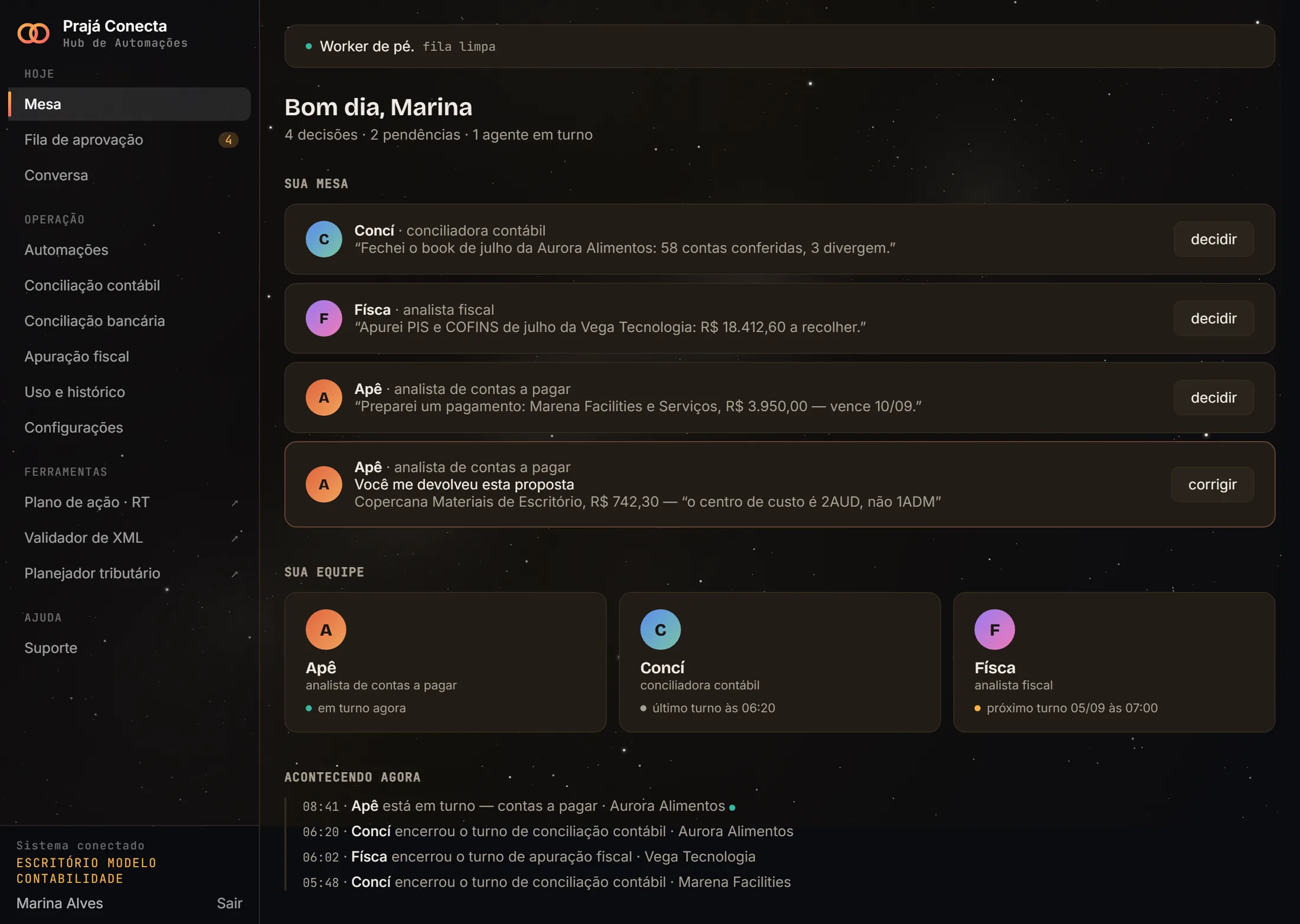This screenshot has height=924, width=1300.
Task: Click the green dot next to em turno agora
Action: (308, 708)
